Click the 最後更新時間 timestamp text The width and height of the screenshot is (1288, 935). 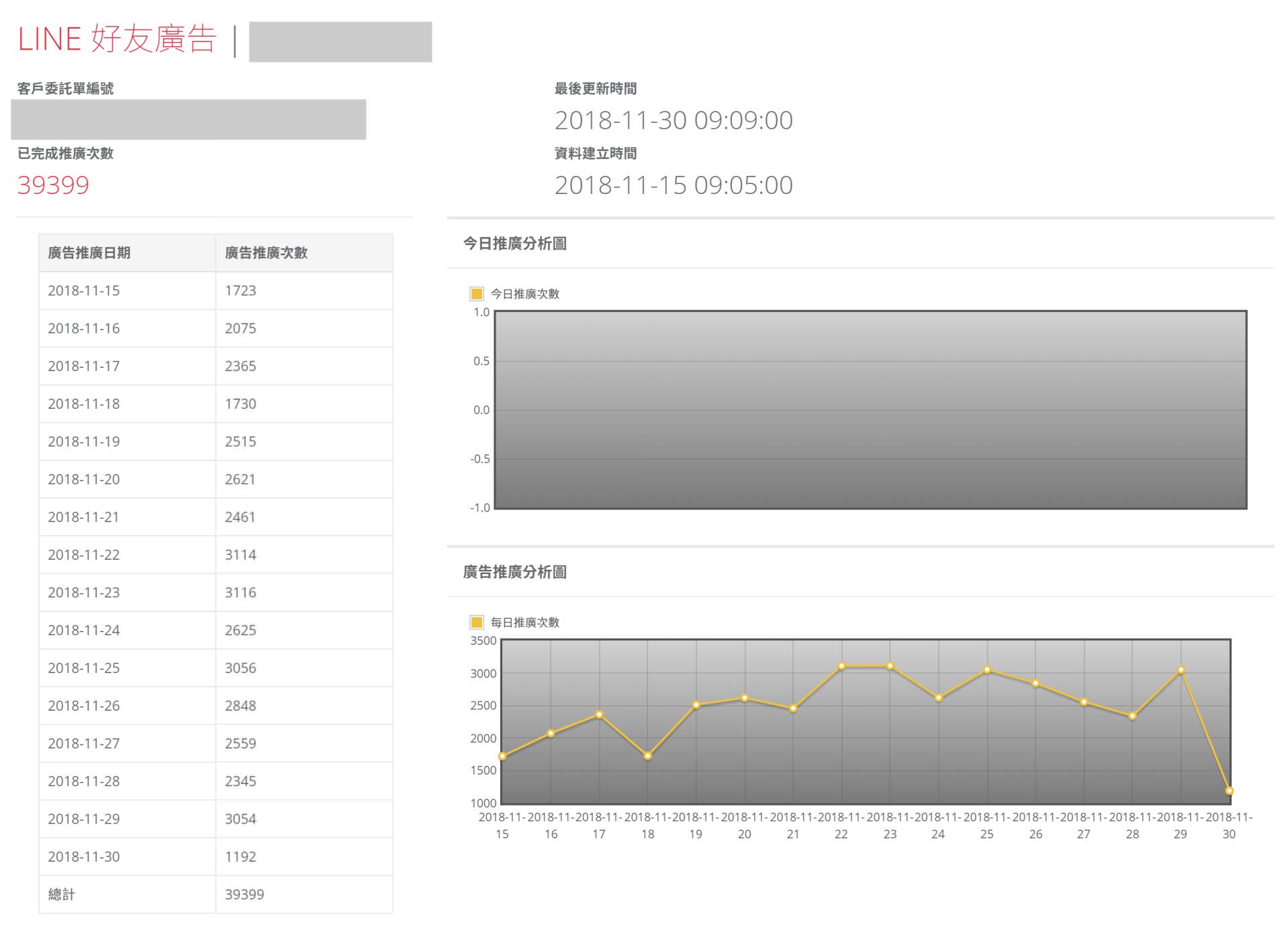[x=674, y=120]
